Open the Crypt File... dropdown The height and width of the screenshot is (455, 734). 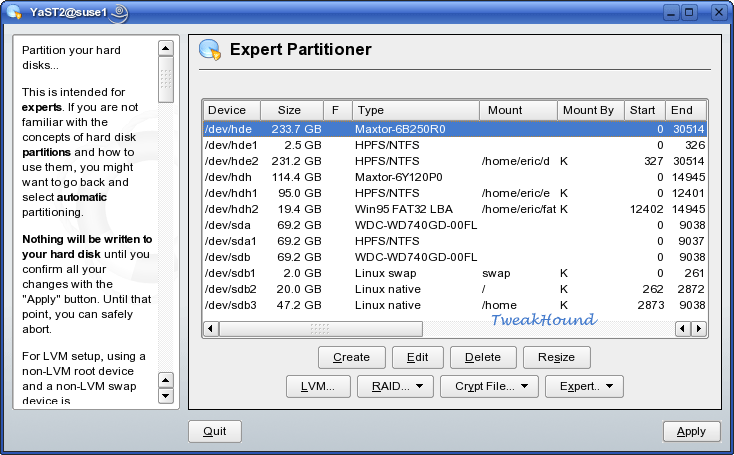[x=489, y=387]
